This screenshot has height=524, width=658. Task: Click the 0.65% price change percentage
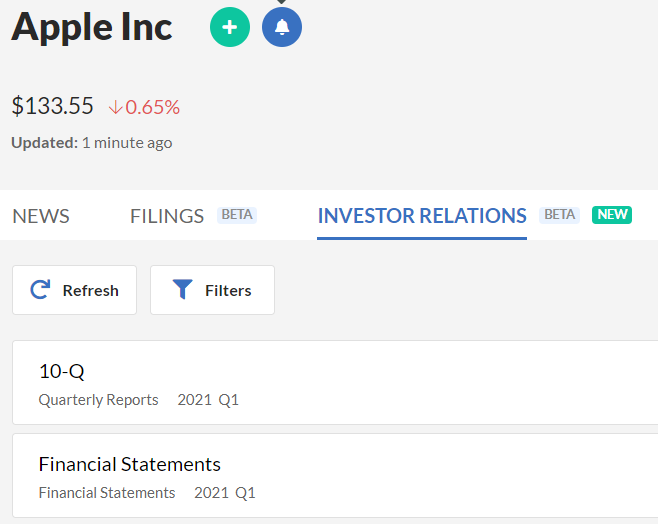(x=153, y=107)
